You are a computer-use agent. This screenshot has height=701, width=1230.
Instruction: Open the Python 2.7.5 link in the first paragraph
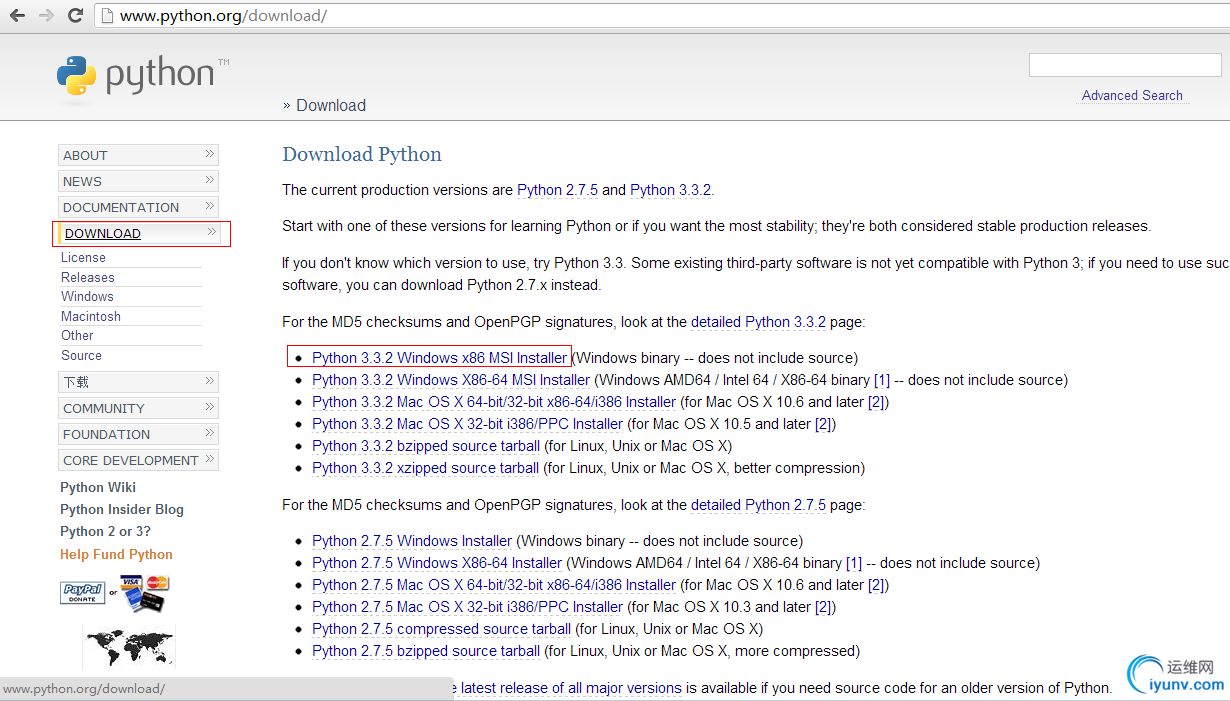pos(557,190)
